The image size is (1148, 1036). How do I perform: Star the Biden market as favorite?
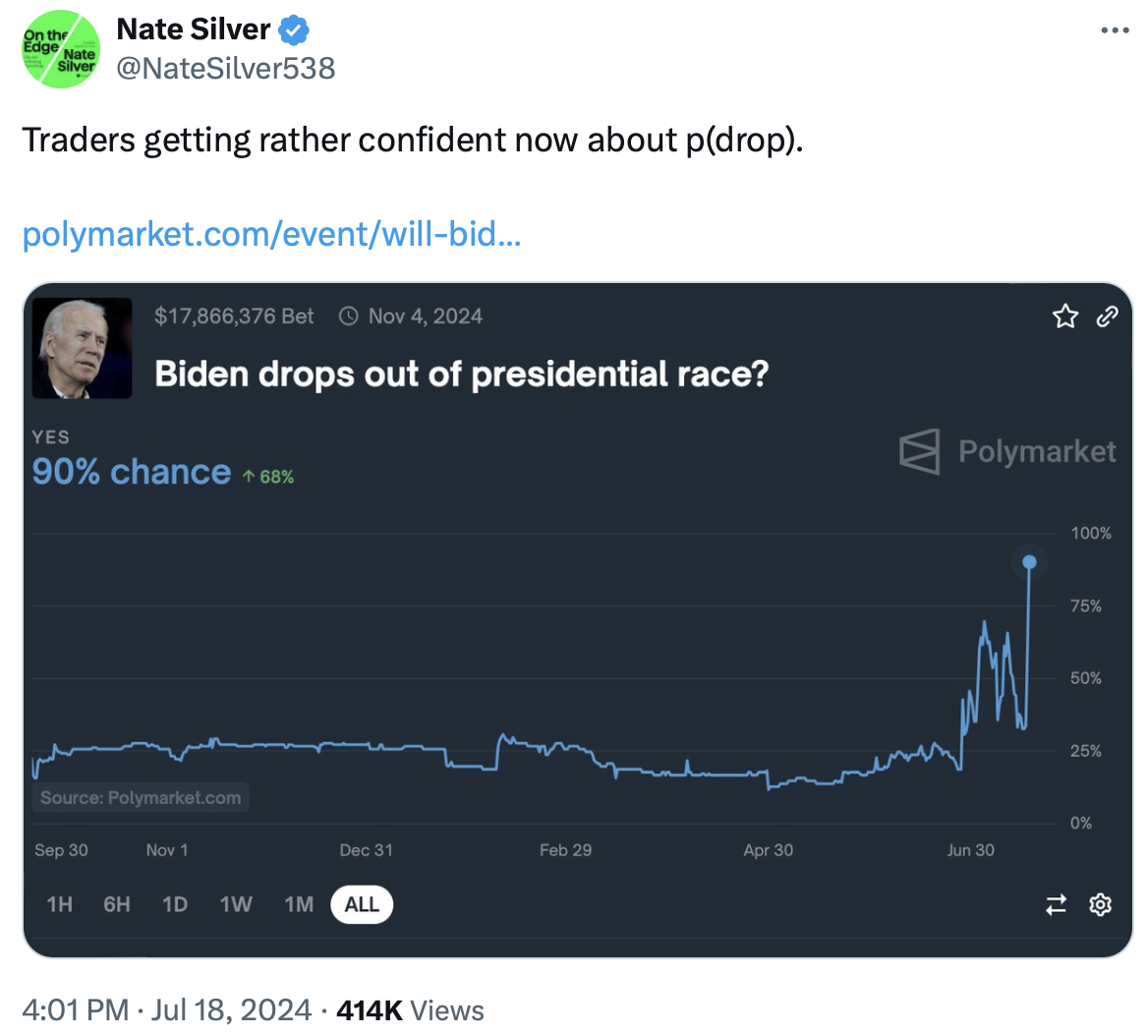coord(1065,316)
